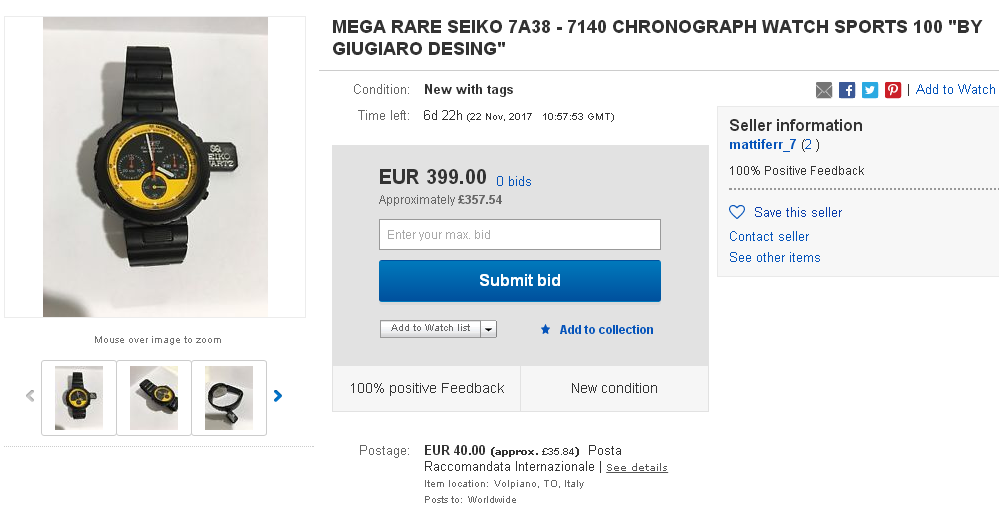Expand the Add to Watch list dropdown arrow
Viewport: 999px width, 517px height.
tap(488, 329)
